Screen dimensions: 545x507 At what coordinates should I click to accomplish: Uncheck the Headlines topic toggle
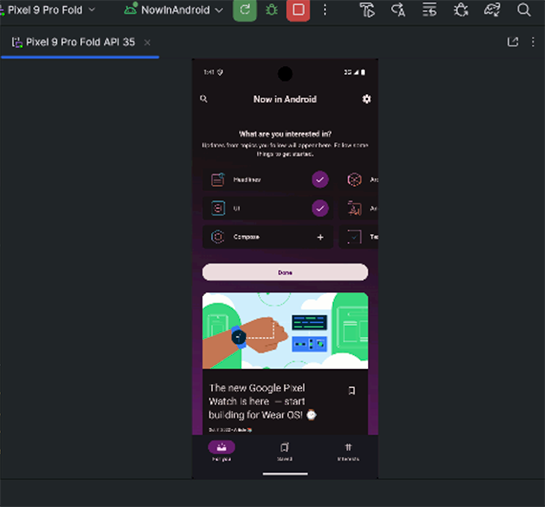pyautogui.click(x=320, y=180)
